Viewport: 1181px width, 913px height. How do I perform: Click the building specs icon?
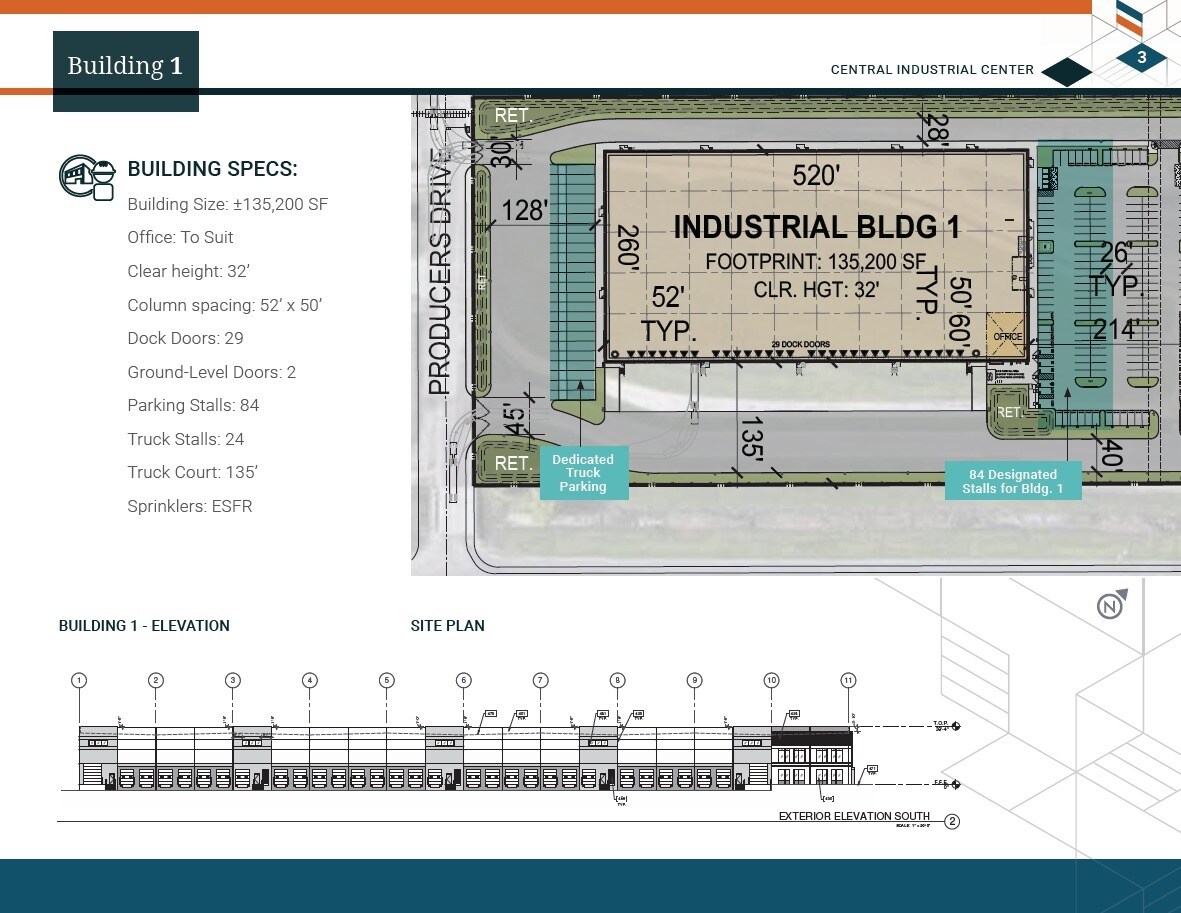[x=87, y=177]
